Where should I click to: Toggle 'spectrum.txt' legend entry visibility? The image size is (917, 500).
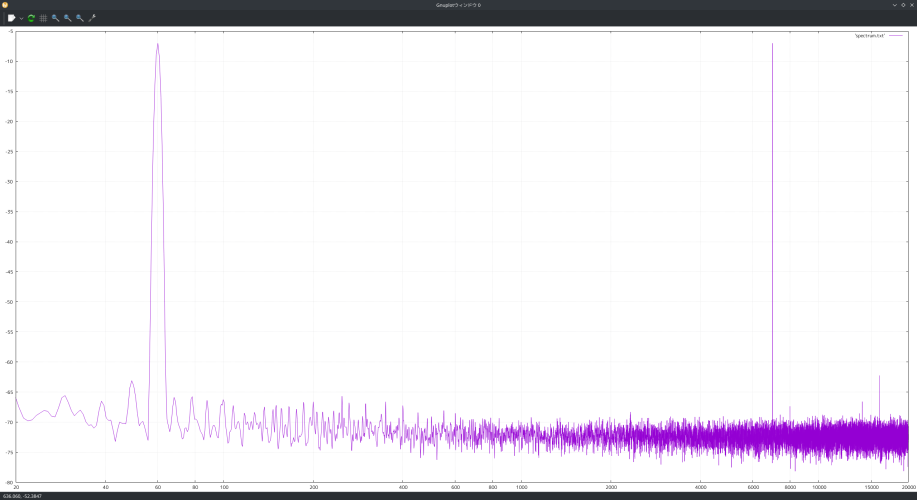pos(870,36)
